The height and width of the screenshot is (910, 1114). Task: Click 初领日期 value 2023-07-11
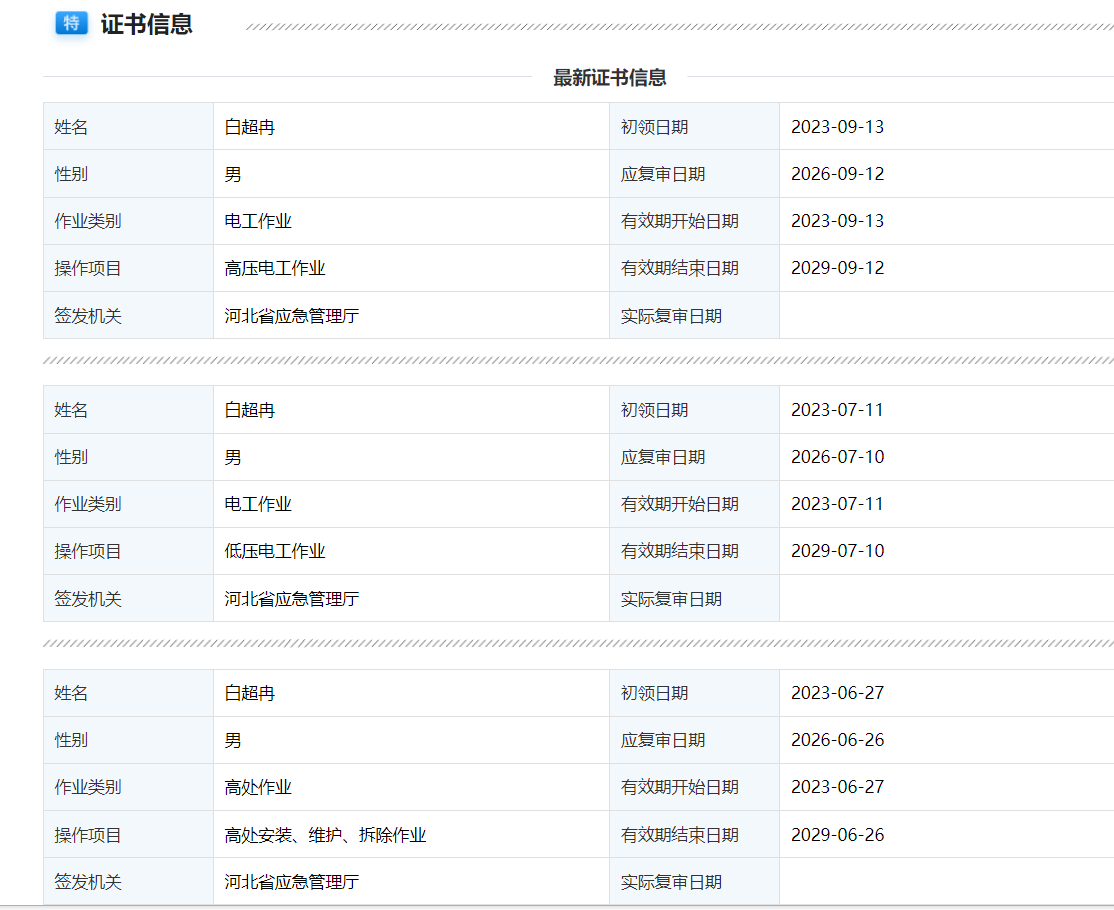pyautogui.click(x=837, y=410)
